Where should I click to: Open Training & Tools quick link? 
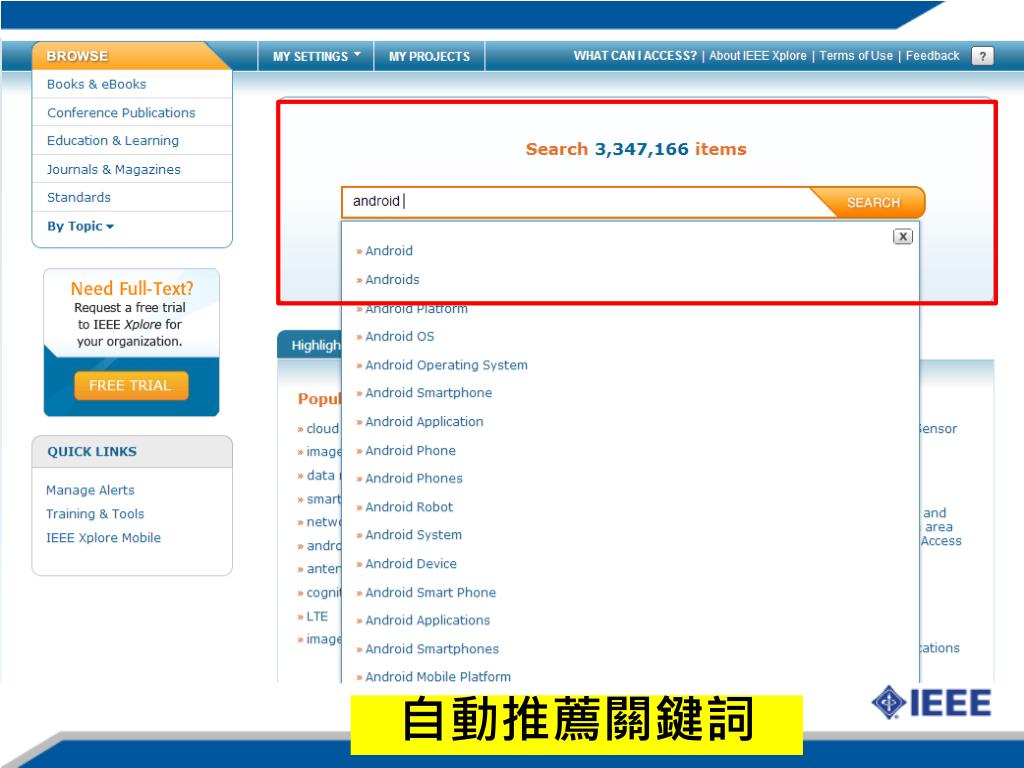(95, 514)
